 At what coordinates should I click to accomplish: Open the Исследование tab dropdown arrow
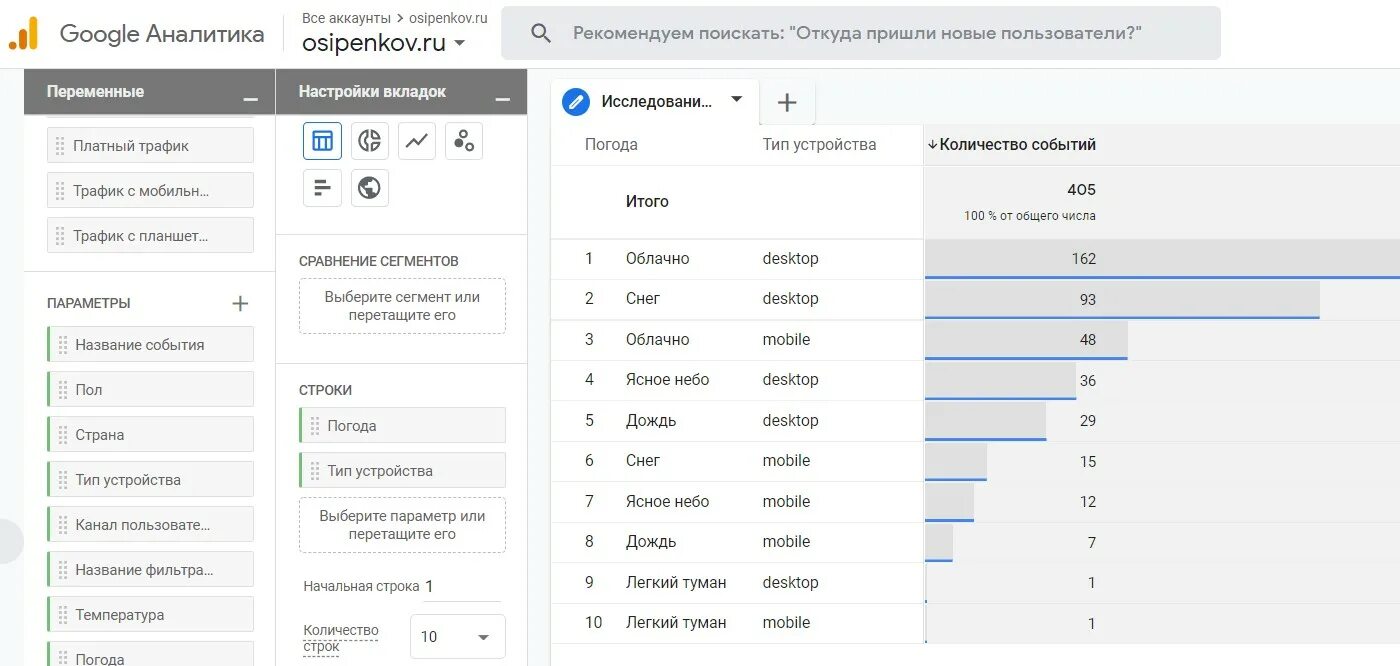pyautogui.click(x=737, y=99)
